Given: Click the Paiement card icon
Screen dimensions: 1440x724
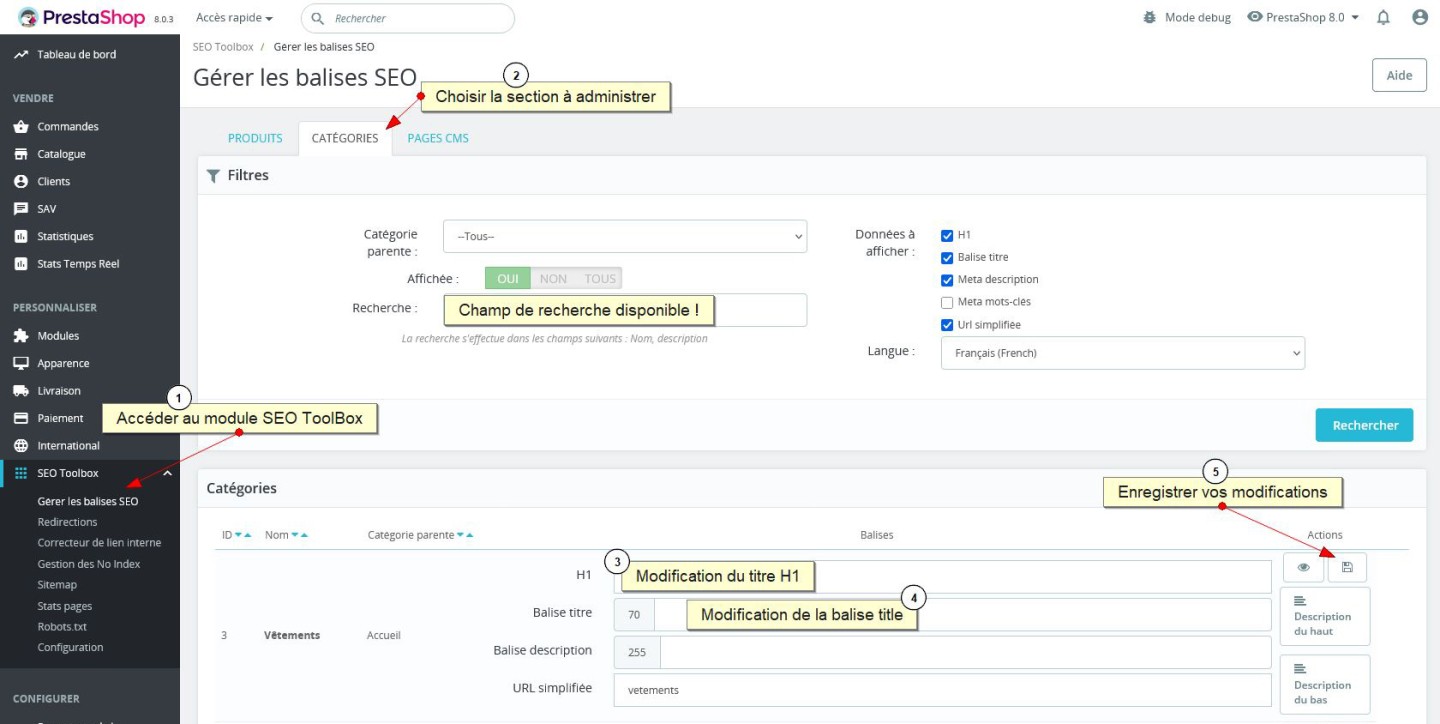Looking at the screenshot, I should [21, 418].
